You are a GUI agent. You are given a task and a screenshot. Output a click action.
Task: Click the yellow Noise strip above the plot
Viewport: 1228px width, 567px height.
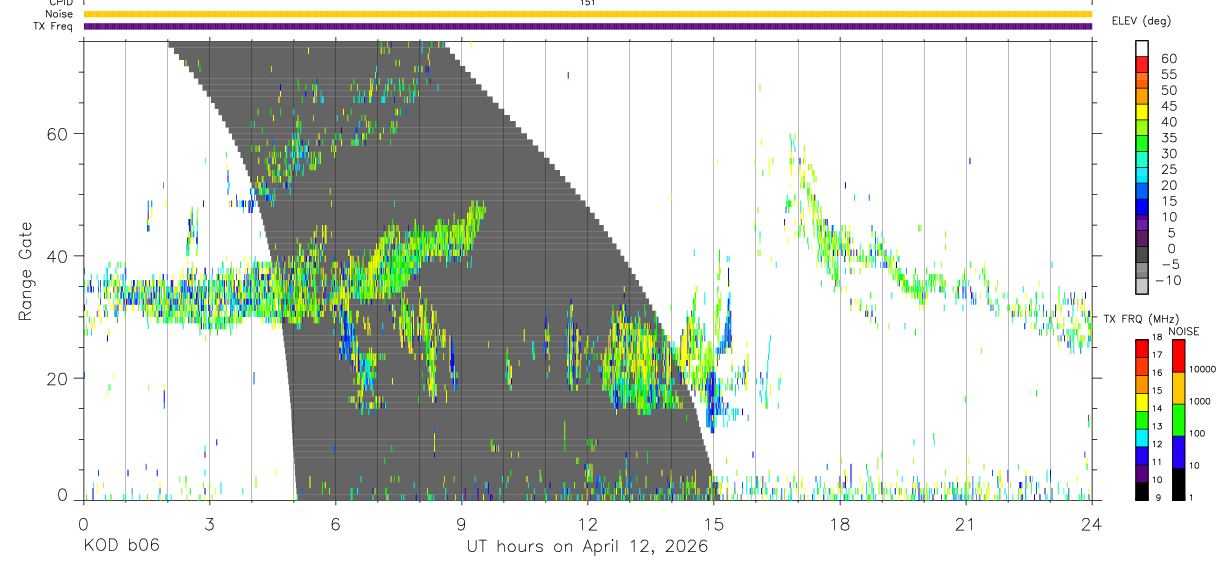click(587, 14)
